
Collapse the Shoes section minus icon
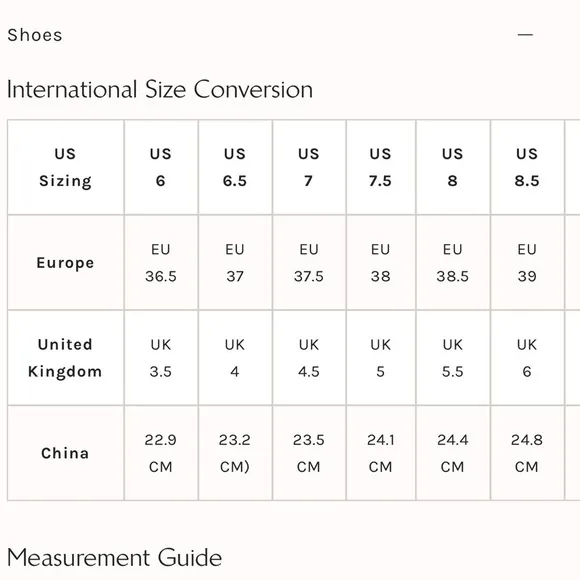pyautogui.click(x=525, y=35)
